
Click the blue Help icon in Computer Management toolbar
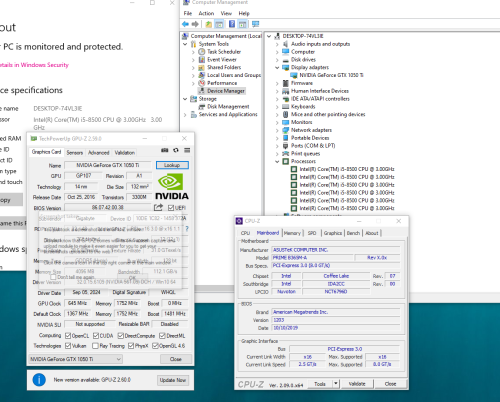click(232, 24)
